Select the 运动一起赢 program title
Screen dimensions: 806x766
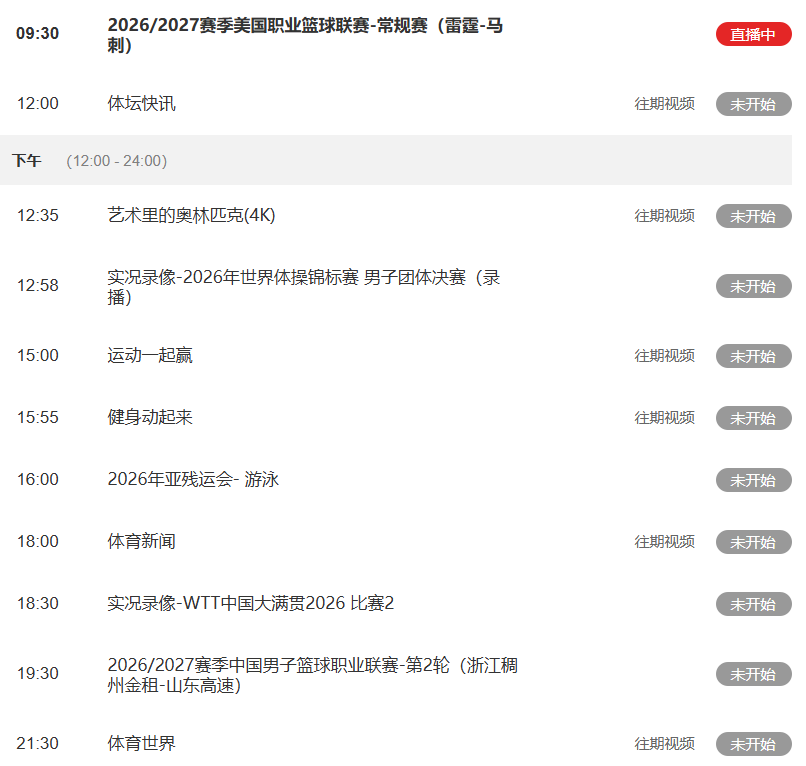[150, 355]
